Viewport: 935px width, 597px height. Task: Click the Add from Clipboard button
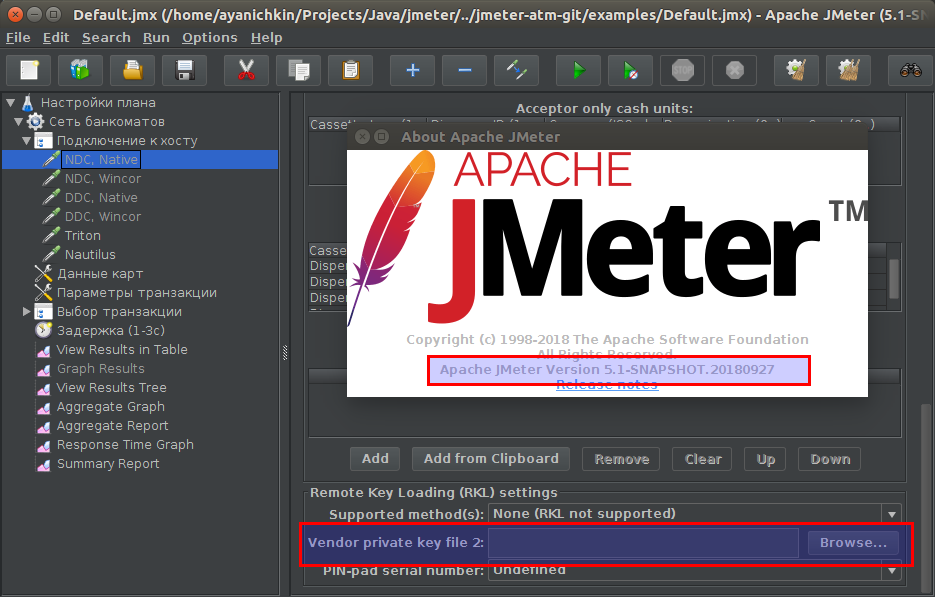click(x=491, y=459)
